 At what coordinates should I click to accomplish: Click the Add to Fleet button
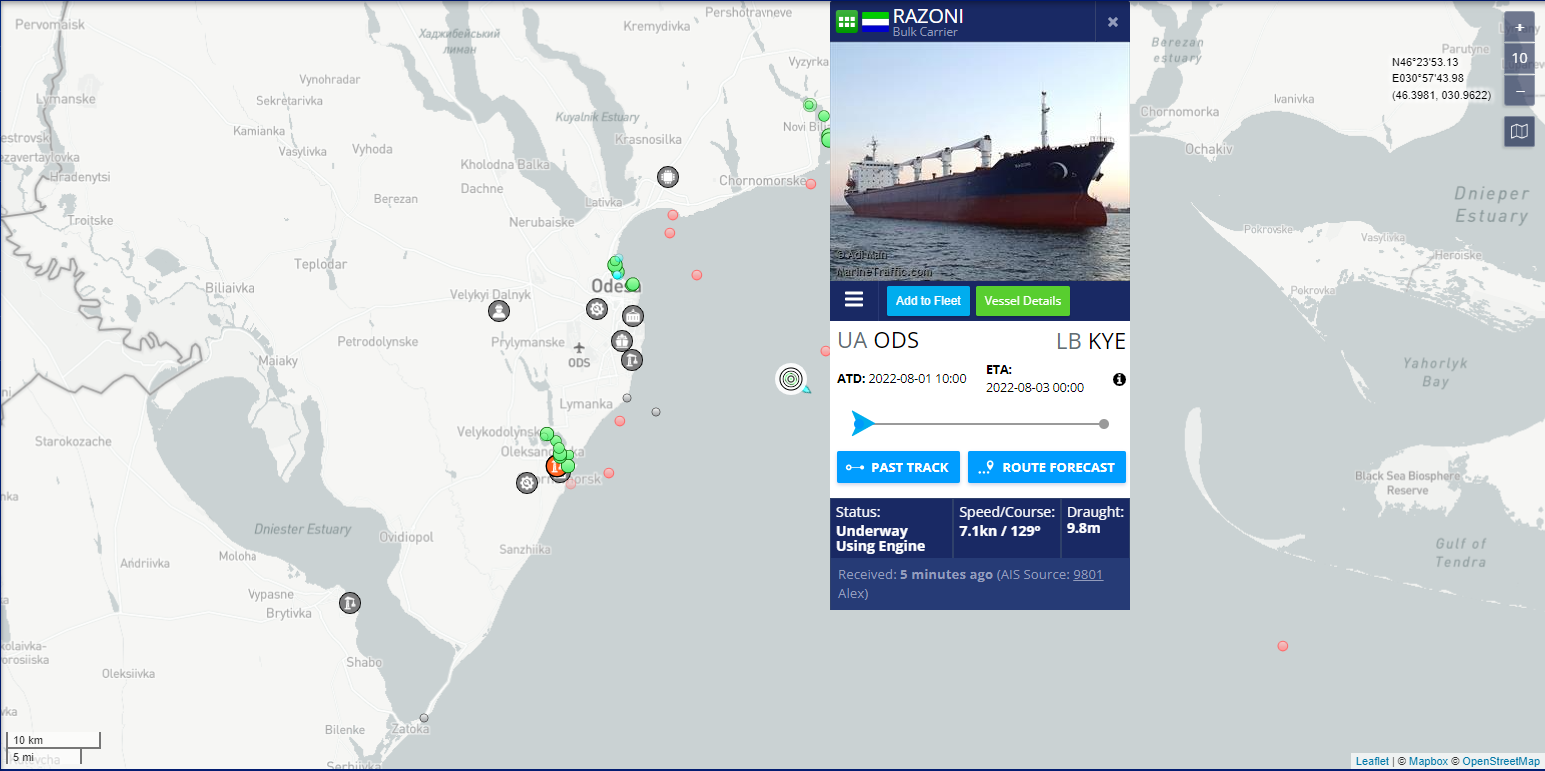point(928,300)
